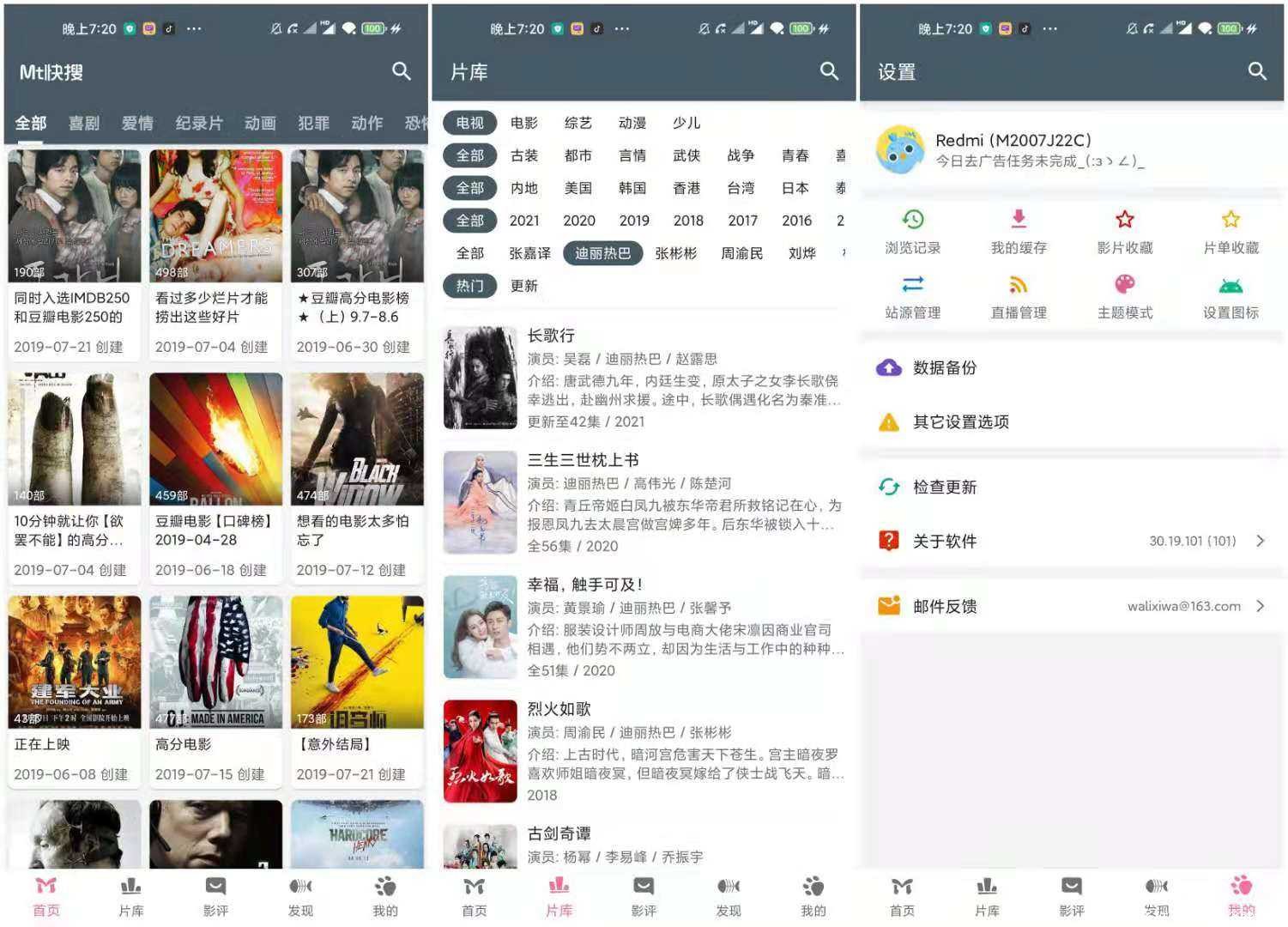Open 想看的电影太多怕忘了 Black Widow card
Screen dimensions: 1288x927
click(x=357, y=478)
